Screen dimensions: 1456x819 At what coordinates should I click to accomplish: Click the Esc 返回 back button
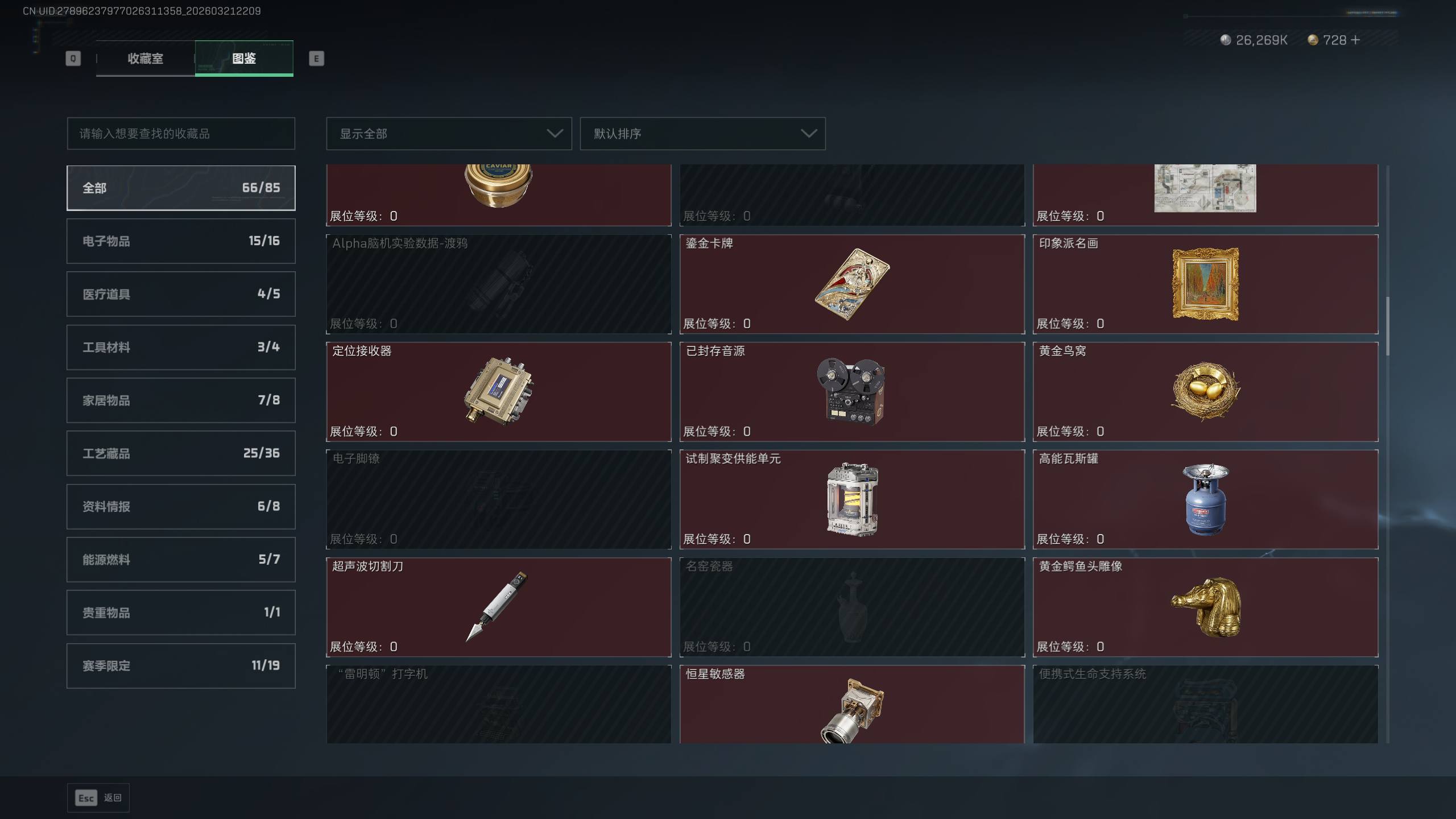(98, 798)
